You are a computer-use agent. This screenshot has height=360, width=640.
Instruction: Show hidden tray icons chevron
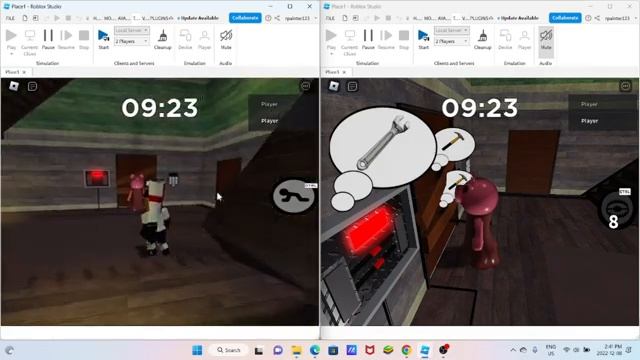click(x=513, y=350)
